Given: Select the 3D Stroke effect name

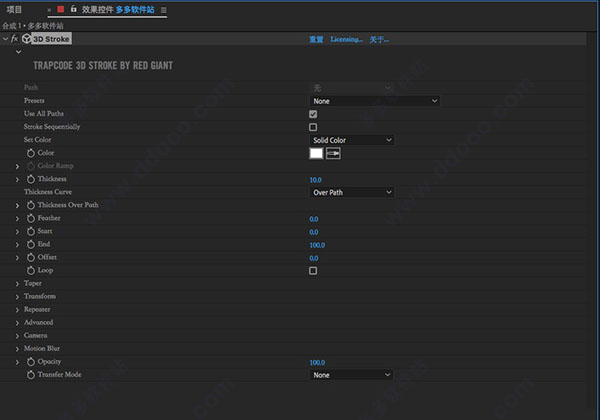Looking at the screenshot, I should (51, 39).
